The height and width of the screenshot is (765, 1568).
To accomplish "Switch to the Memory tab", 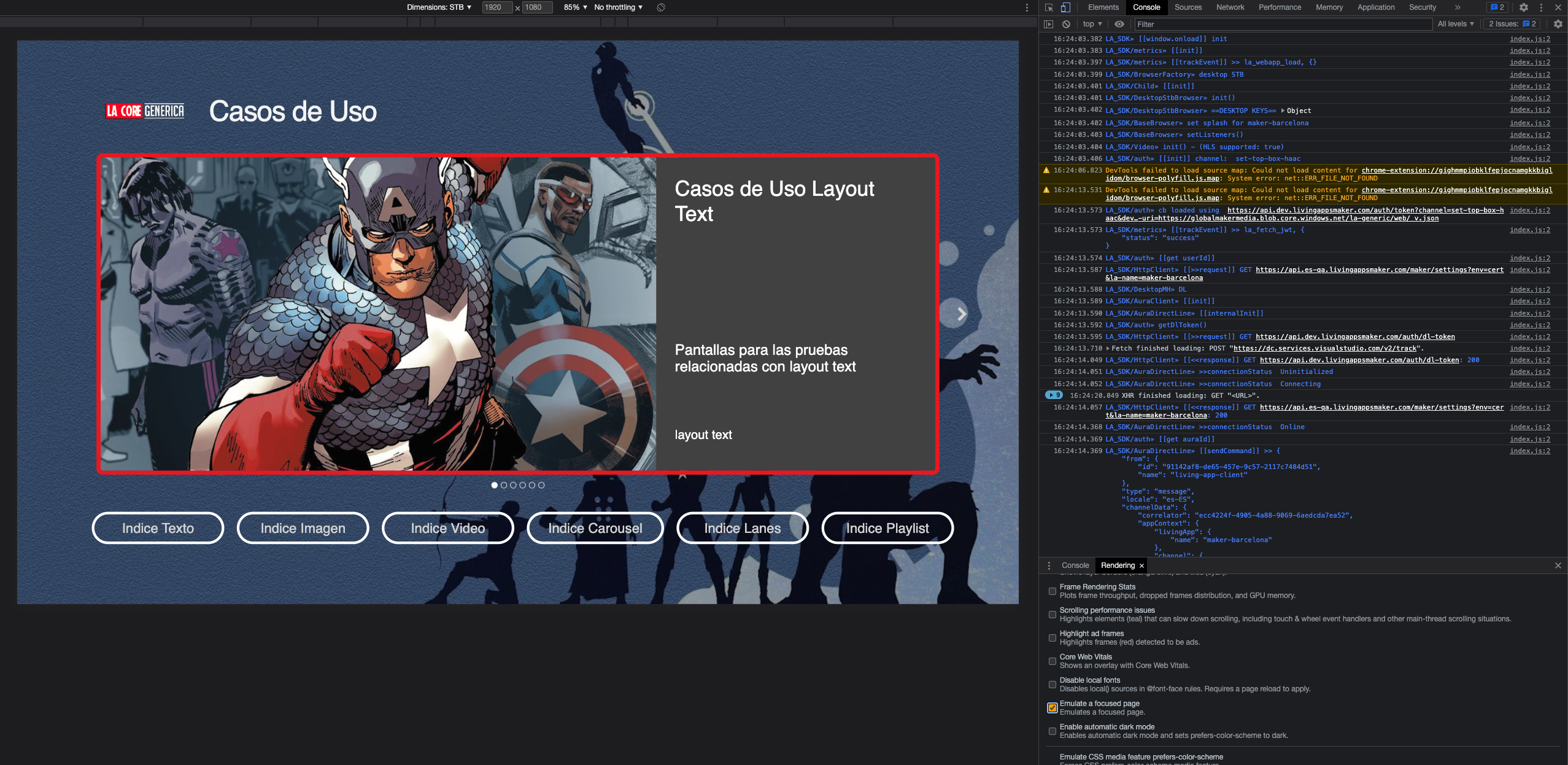I will tap(1329, 7).
